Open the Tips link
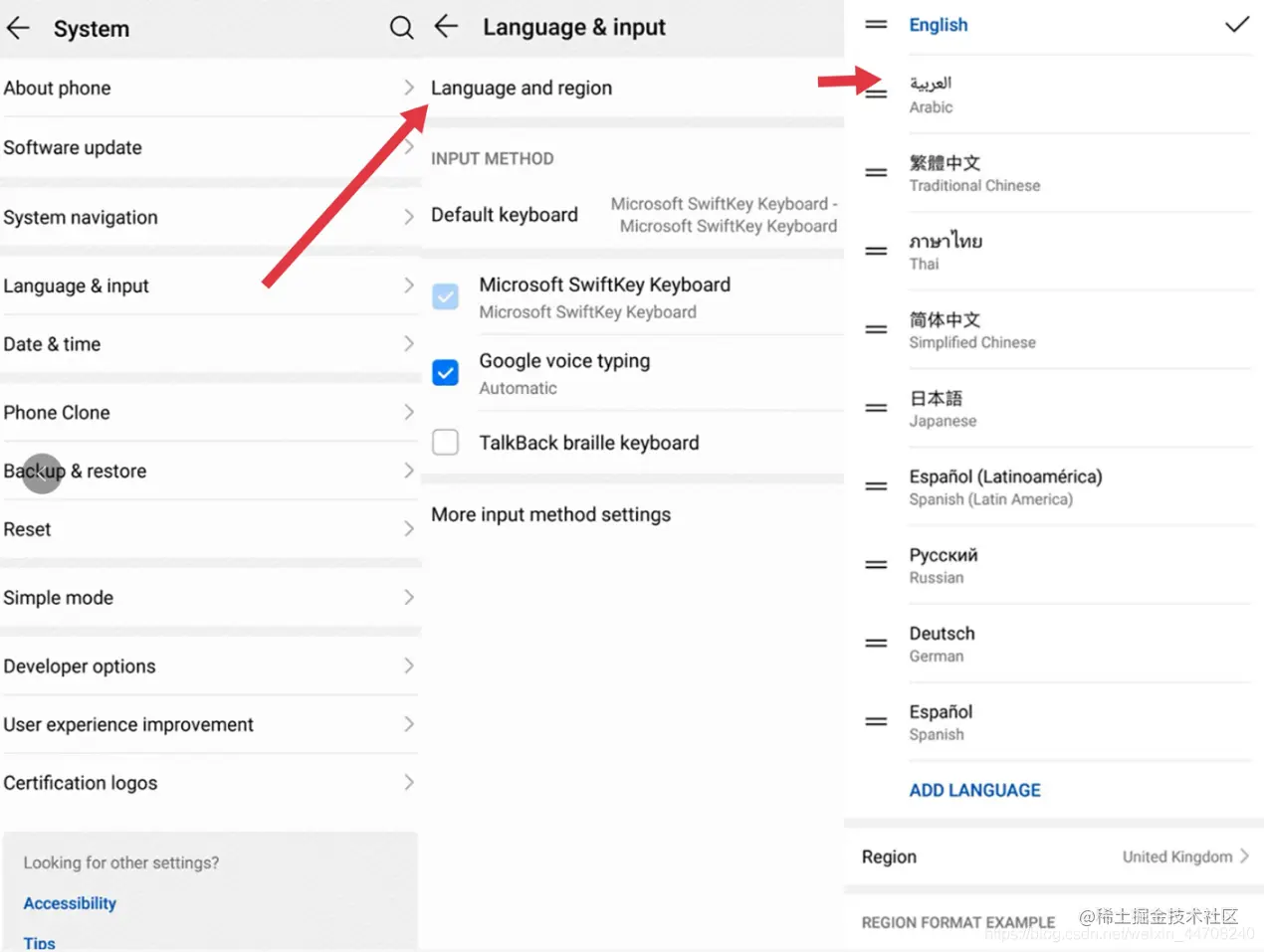This screenshot has width=1264, height=952. click(x=40, y=942)
